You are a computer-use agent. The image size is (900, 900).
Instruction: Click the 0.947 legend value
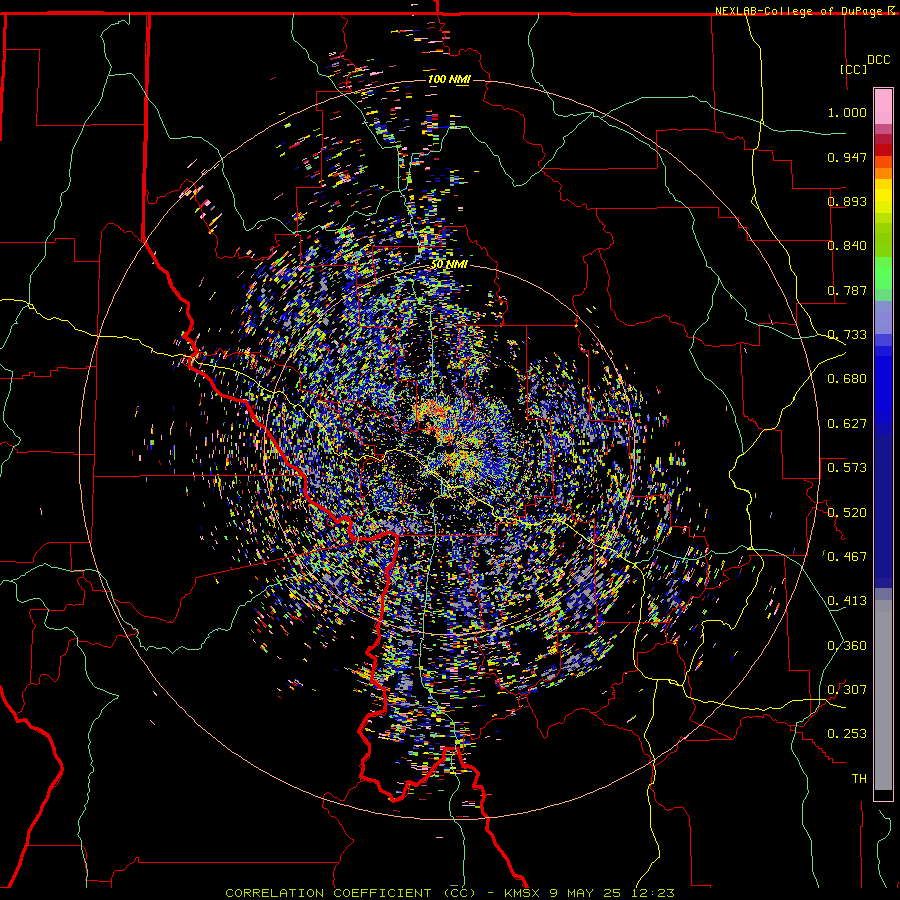tap(847, 157)
